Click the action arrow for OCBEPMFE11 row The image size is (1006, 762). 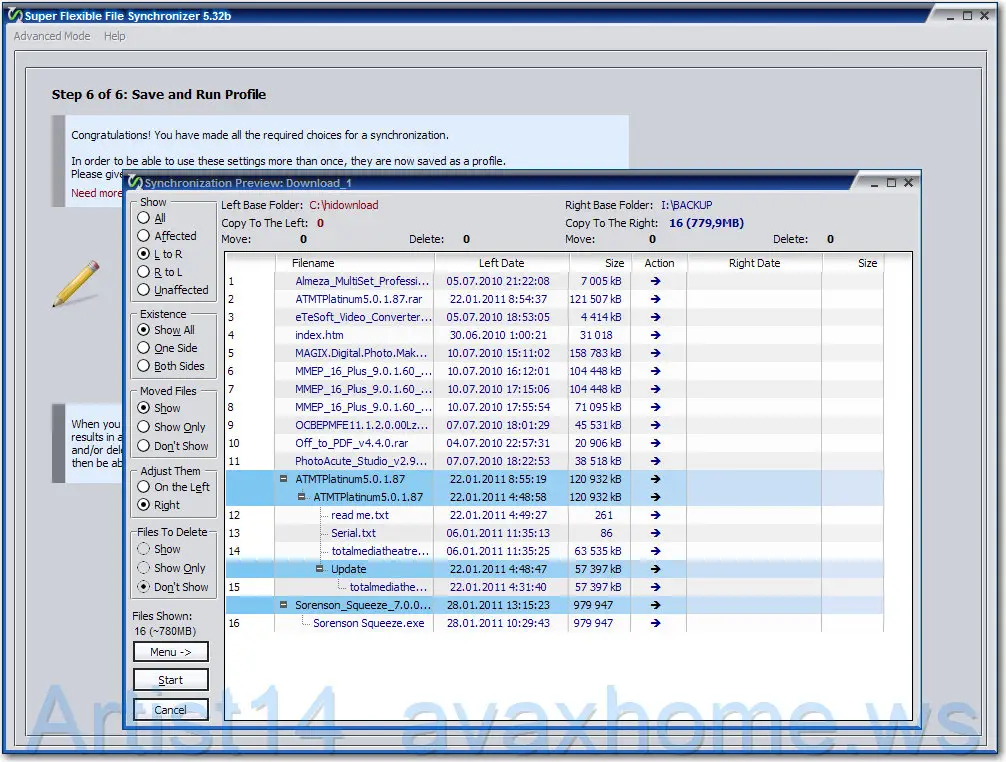[x=655, y=425]
